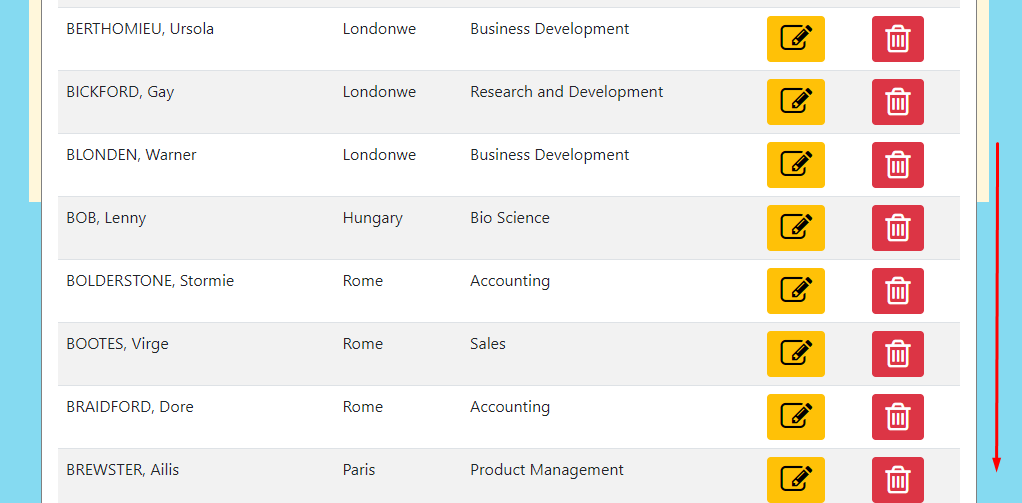Click Hungary location cell
This screenshot has height=503, width=1022.
[x=372, y=218]
